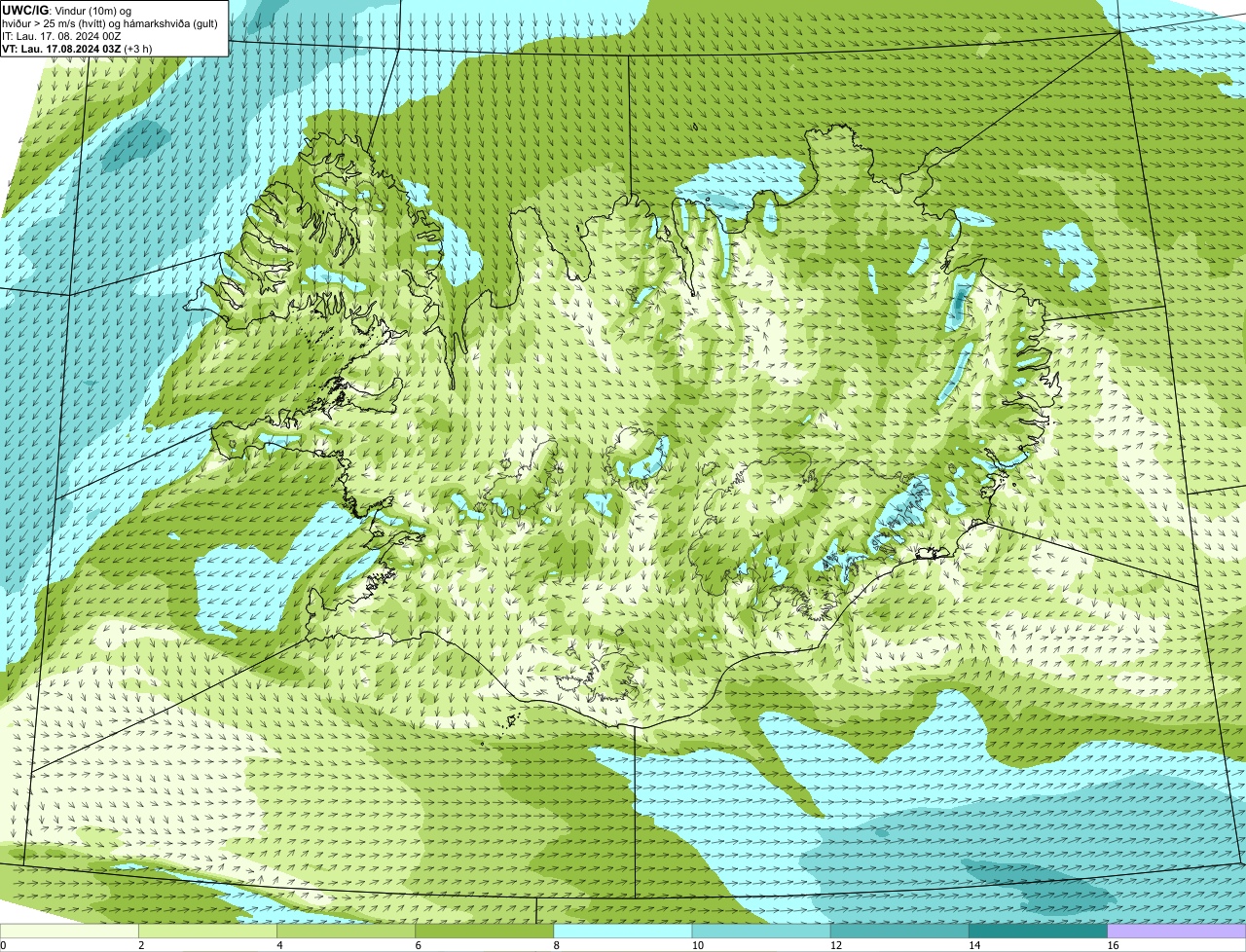Click the olive green 6–8 m/s legend swatch
Image resolution: width=1246 pixels, height=952 pixels.
point(485,932)
